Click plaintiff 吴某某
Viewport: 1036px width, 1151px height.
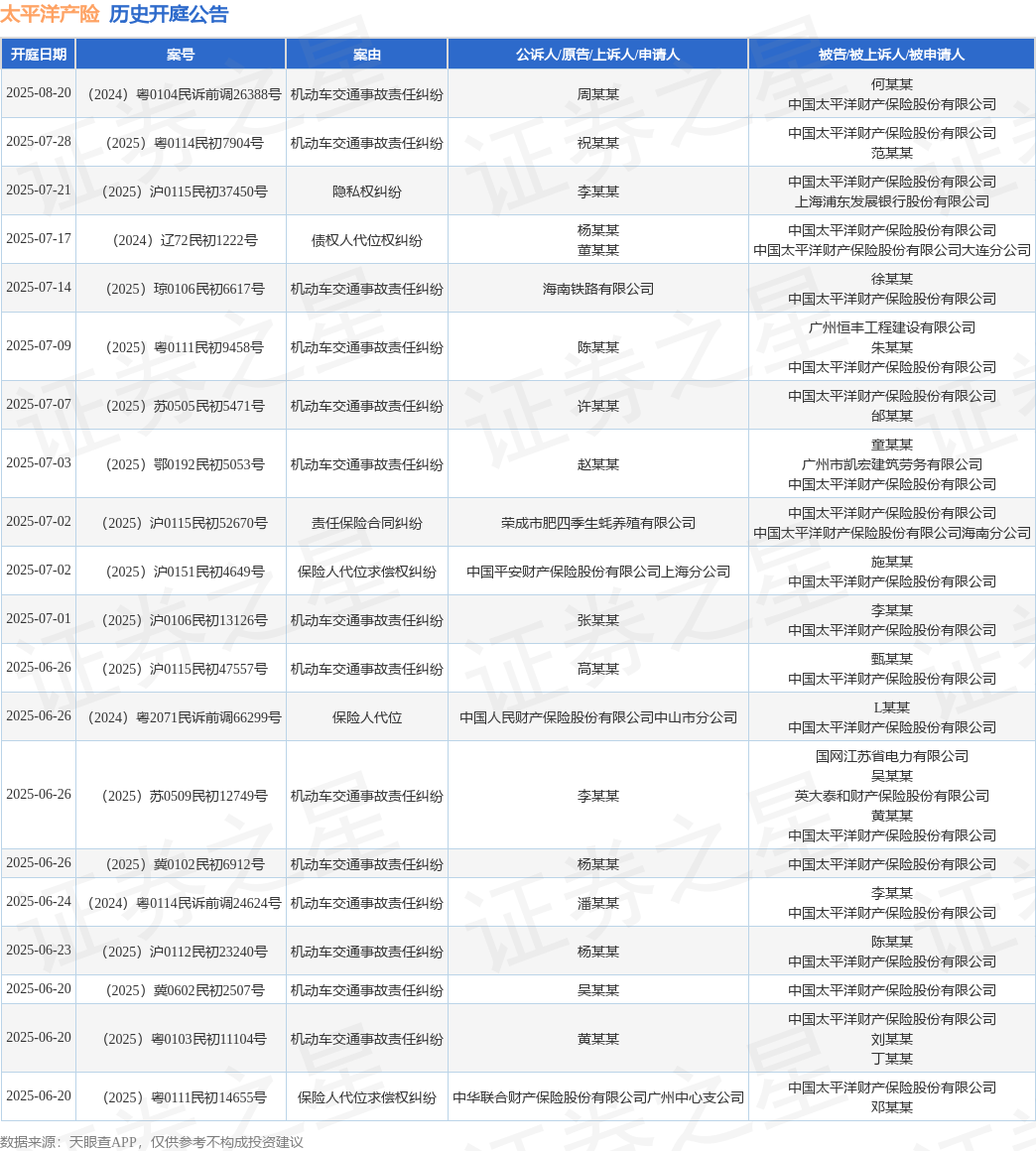coord(597,990)
